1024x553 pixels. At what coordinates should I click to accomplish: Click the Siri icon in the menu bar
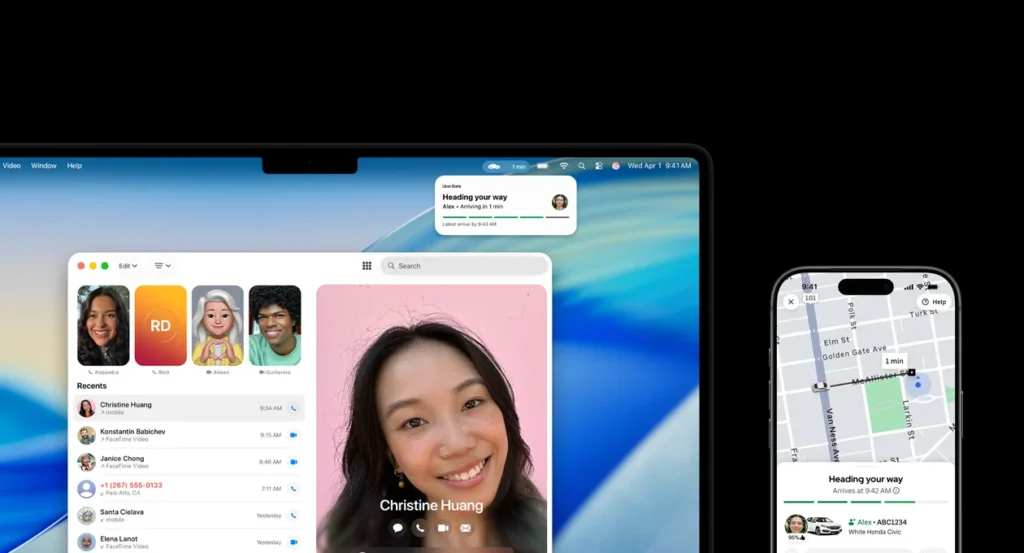coord(615,166)
